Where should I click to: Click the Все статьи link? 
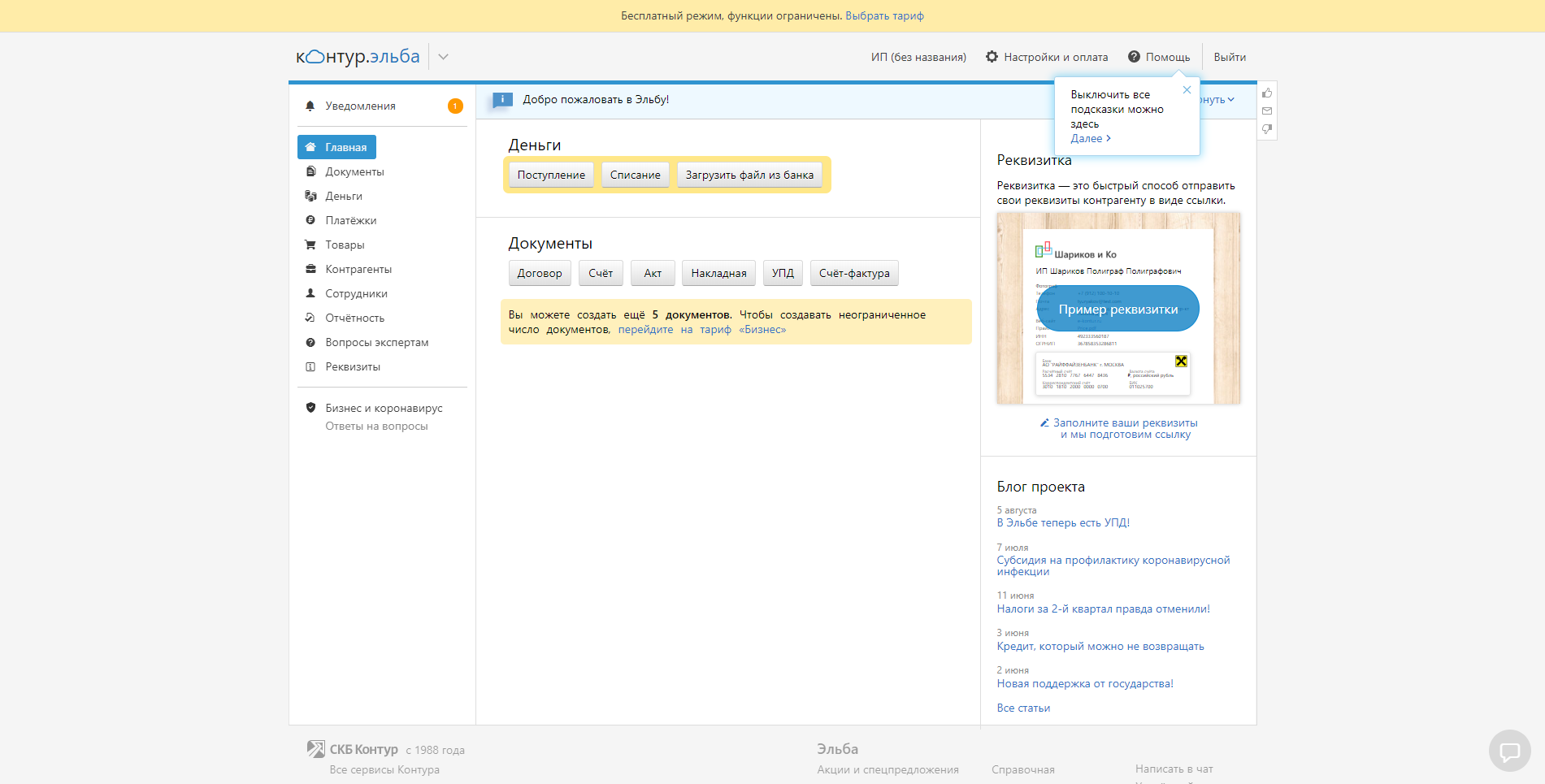tap(1023, 708)
